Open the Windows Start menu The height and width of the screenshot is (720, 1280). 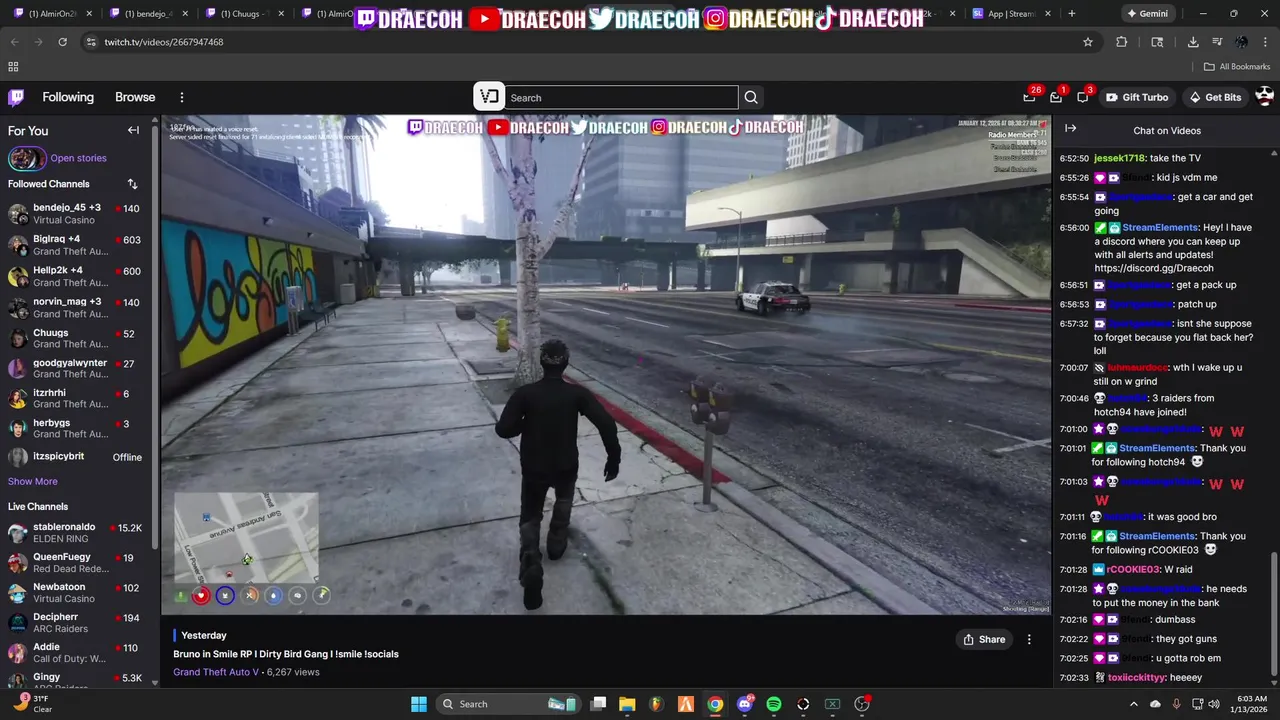point(419,704)
